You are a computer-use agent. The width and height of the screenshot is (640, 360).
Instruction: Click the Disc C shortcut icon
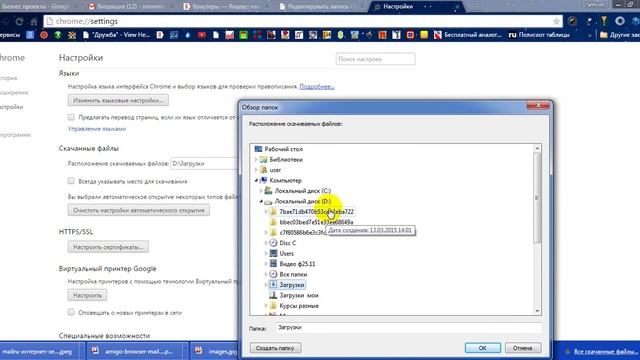(x=273, y=243)
